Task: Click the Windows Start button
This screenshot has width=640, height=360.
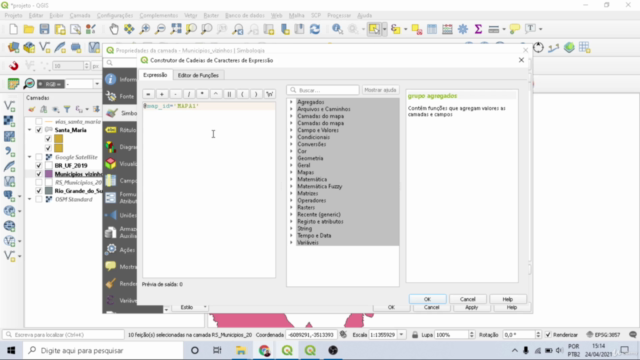Action: click(11, 350)
